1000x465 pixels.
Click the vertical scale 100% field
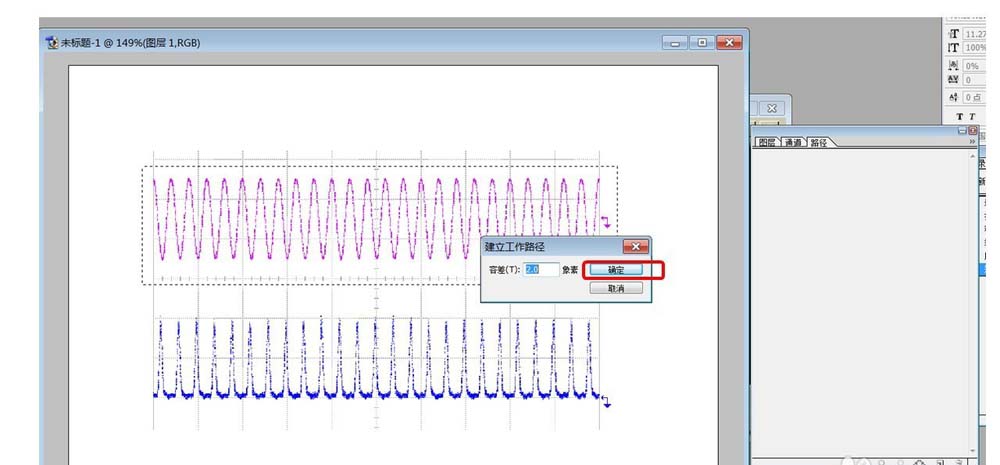975,48
